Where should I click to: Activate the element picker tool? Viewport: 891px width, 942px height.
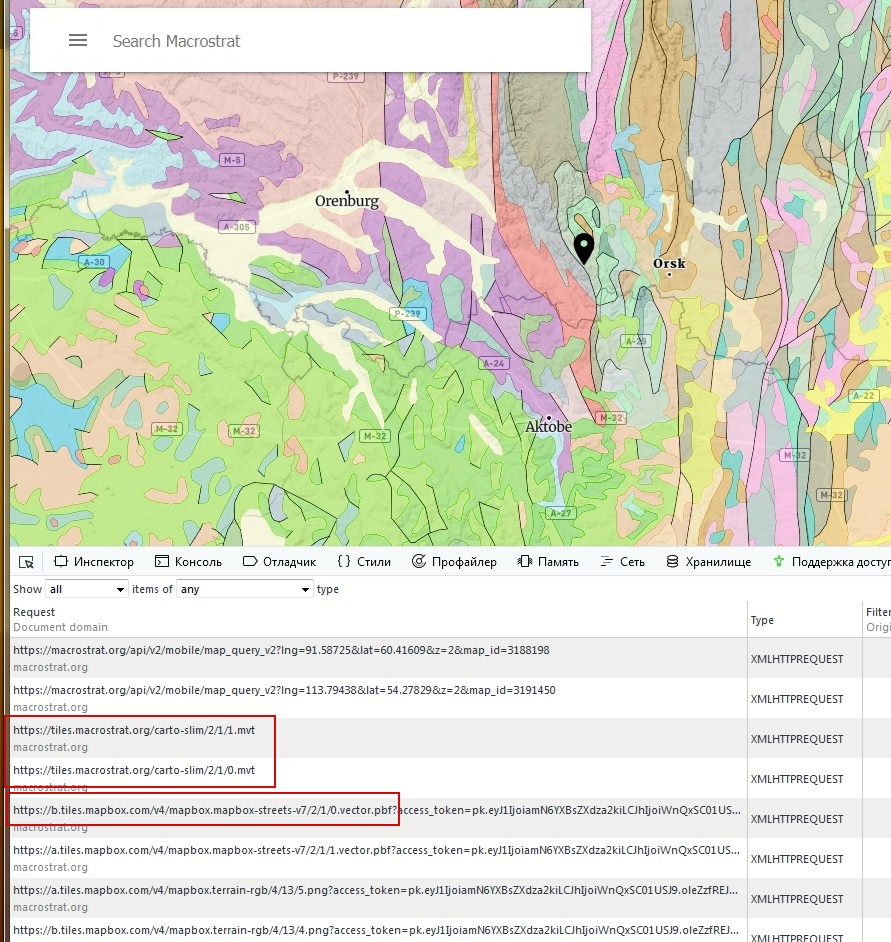pyautogui.click(x=26, y=562)
